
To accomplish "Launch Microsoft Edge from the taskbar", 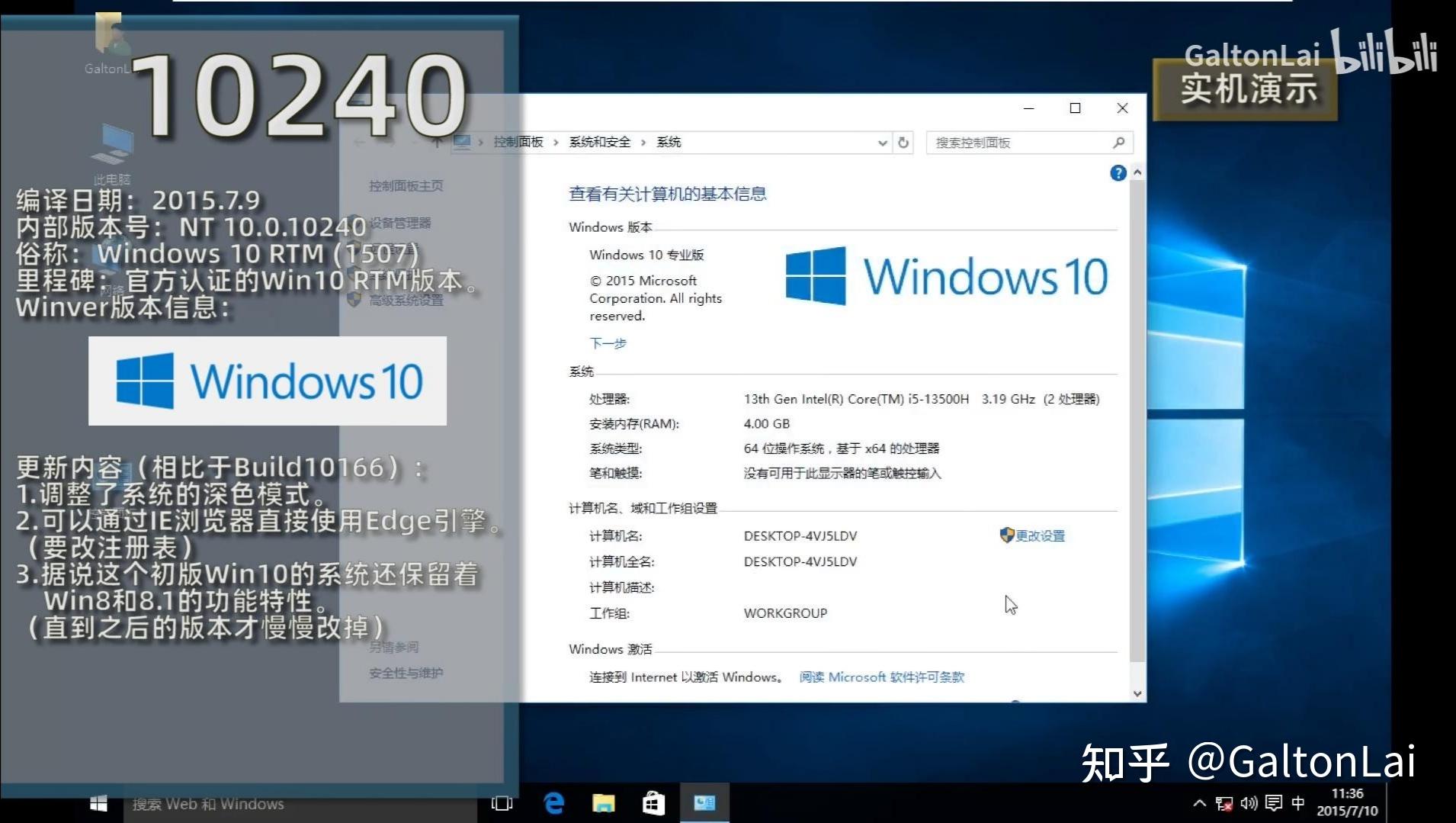I will coord(554,802).
